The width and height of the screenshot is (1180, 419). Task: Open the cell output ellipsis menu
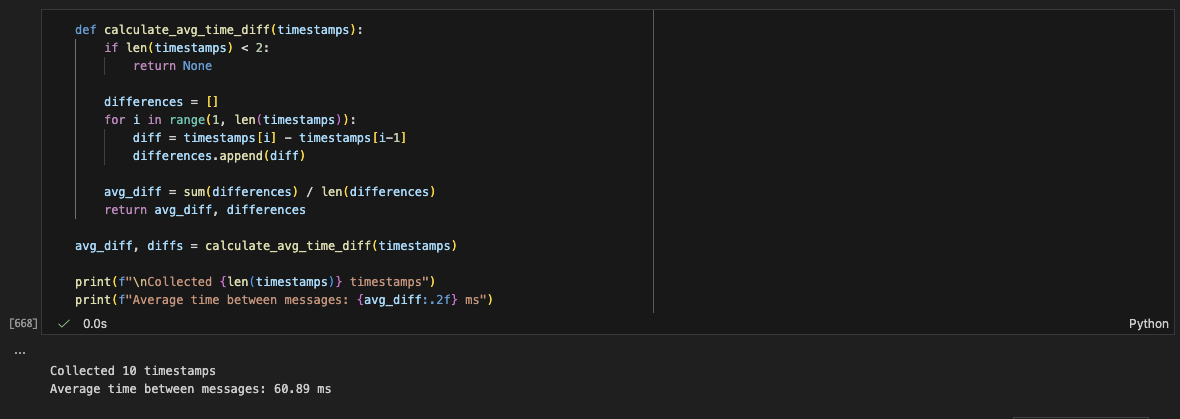(19, 351)
